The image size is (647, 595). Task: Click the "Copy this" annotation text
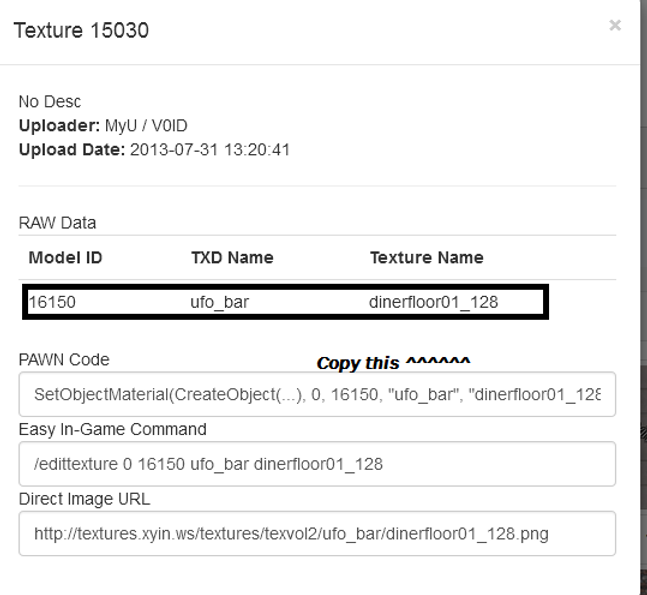point(394,361)
